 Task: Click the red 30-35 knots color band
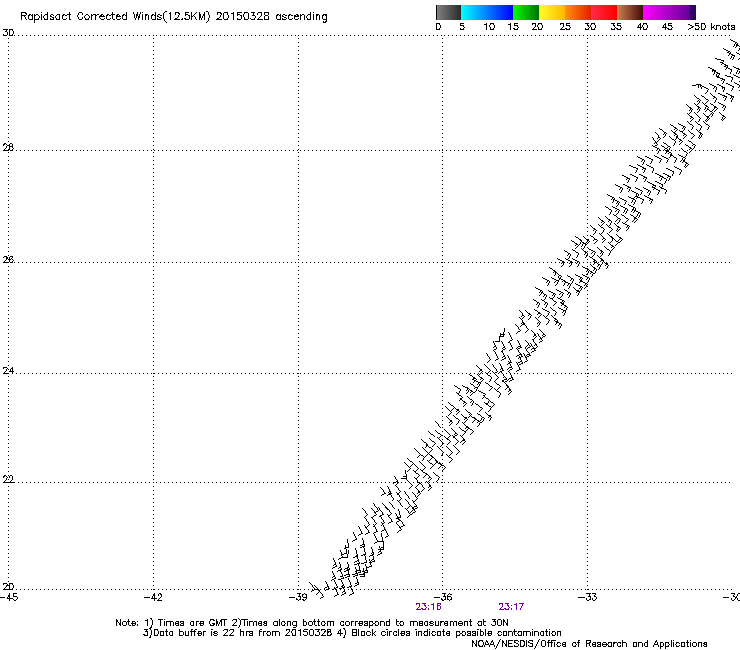click(604, 13)
